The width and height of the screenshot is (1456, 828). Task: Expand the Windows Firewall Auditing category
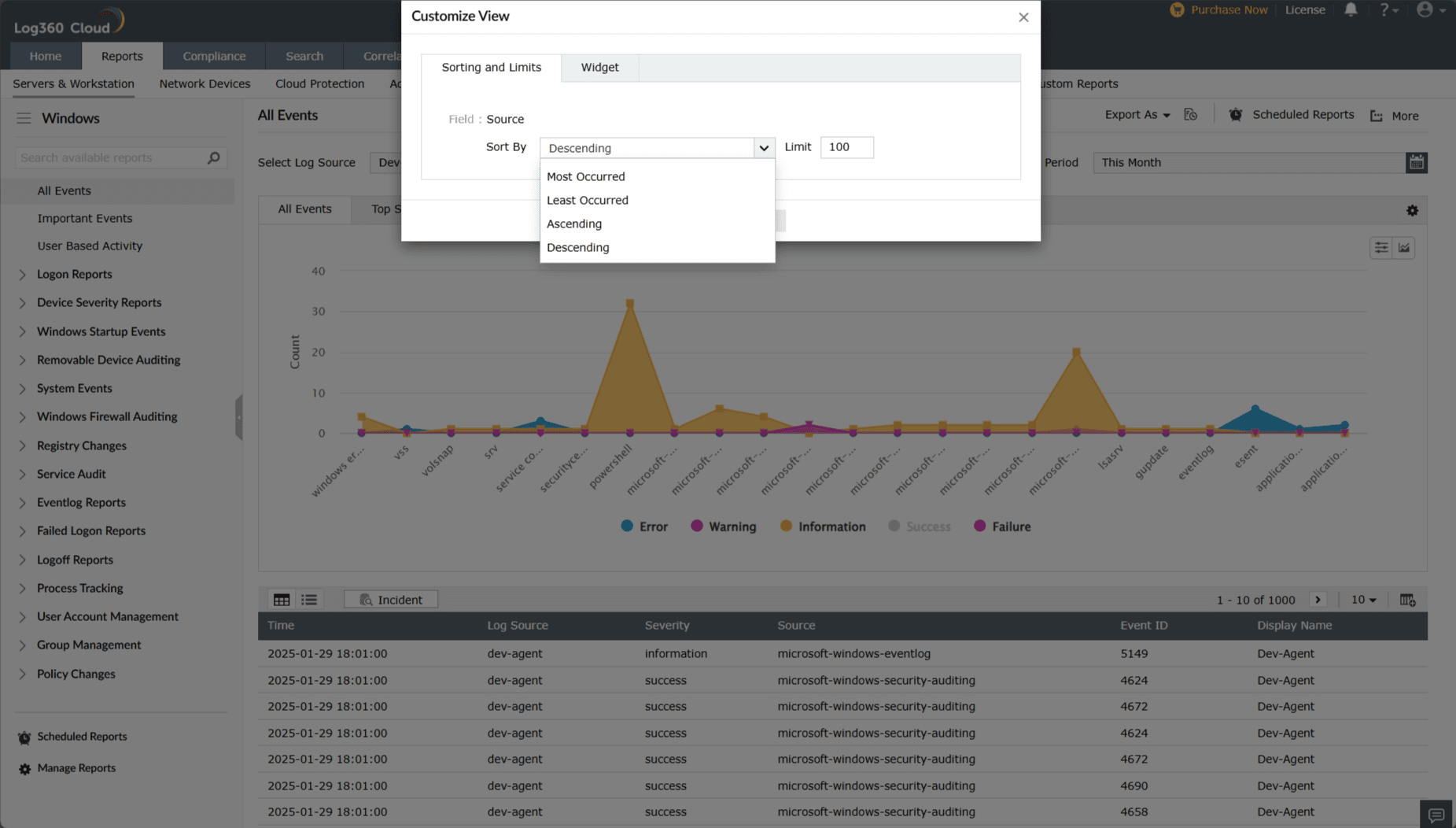(x=106, y=416)
